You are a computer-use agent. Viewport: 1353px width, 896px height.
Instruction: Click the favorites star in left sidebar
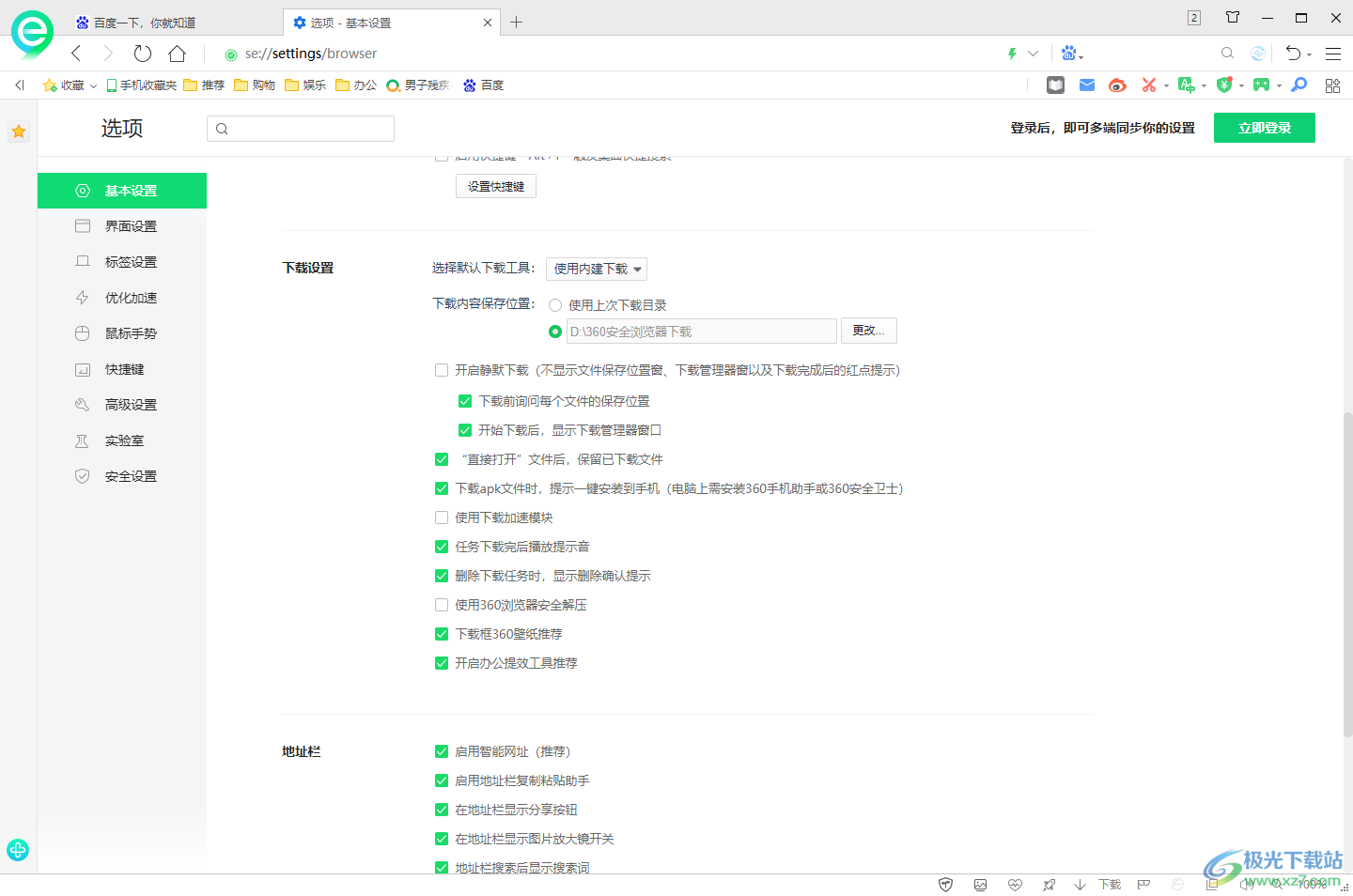pyautogui.click(x=19, y=131)
